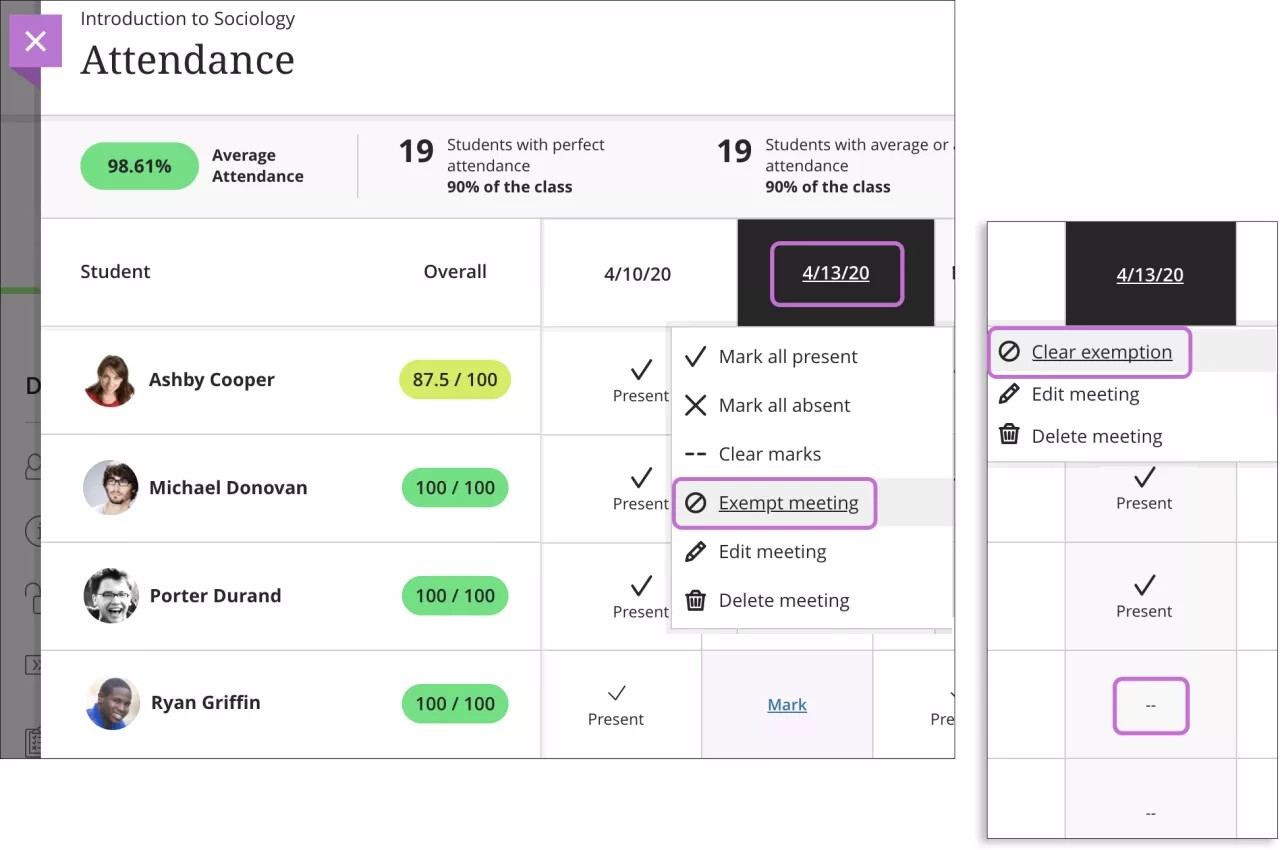This screenshot has width=1280, height=850.
Task: Click the 98.61% average attendance pill
Action: (139, 166)
